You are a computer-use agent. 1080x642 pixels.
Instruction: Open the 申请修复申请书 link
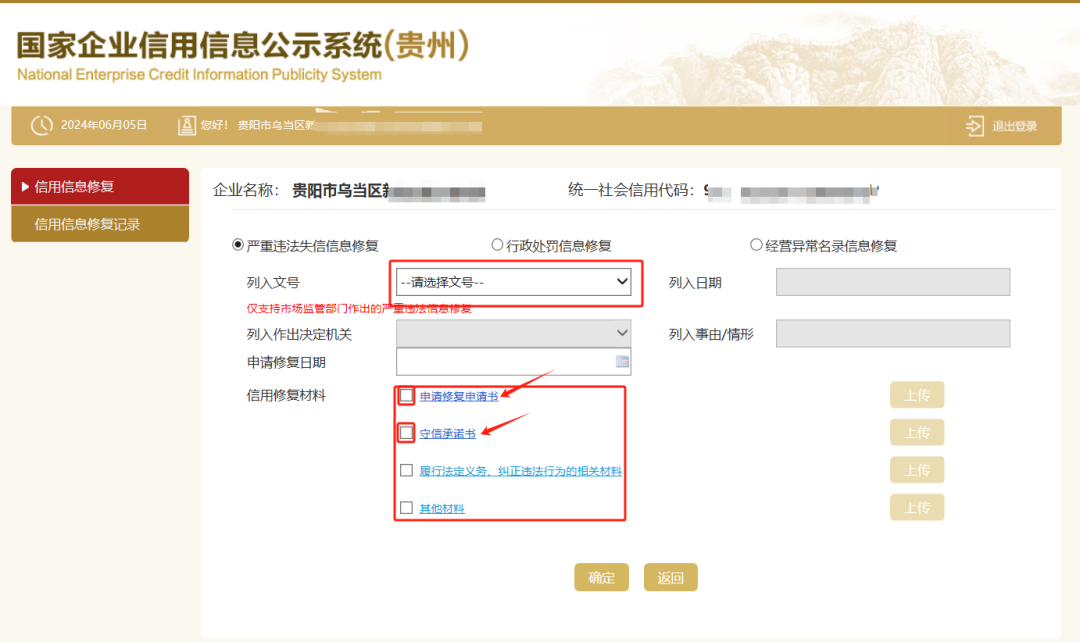(459, 396)
